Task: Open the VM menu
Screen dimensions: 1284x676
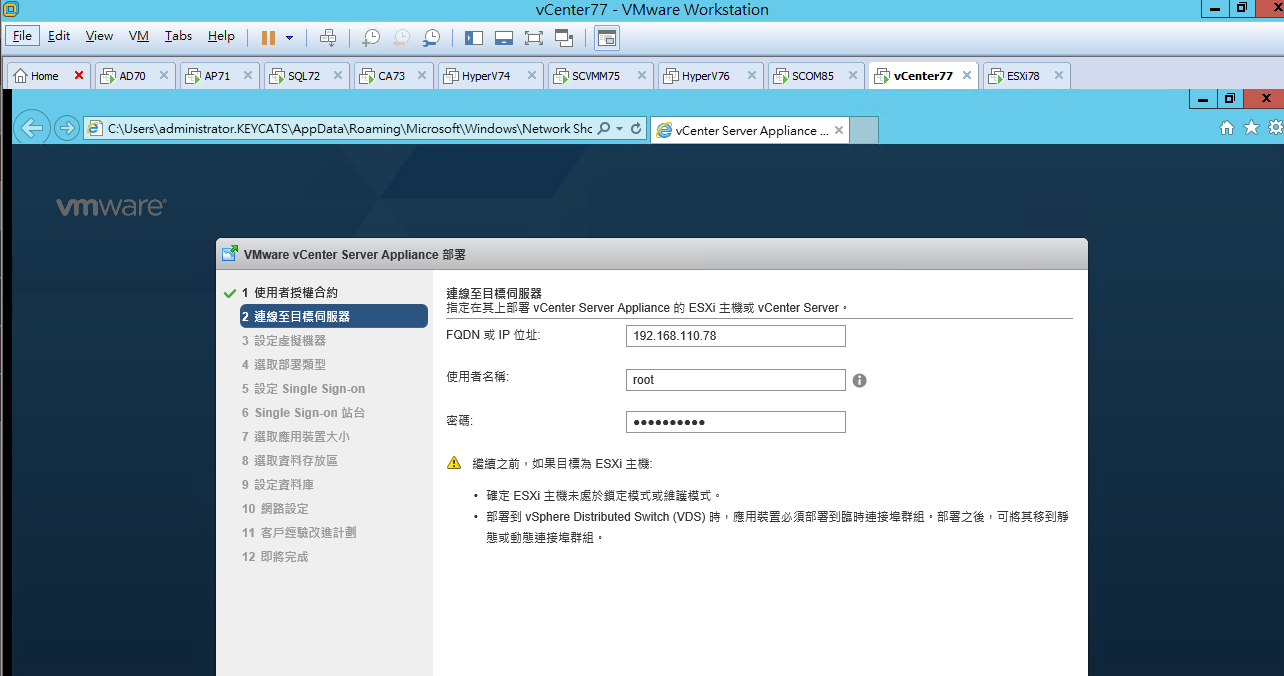Action: (x=139, y=36)
